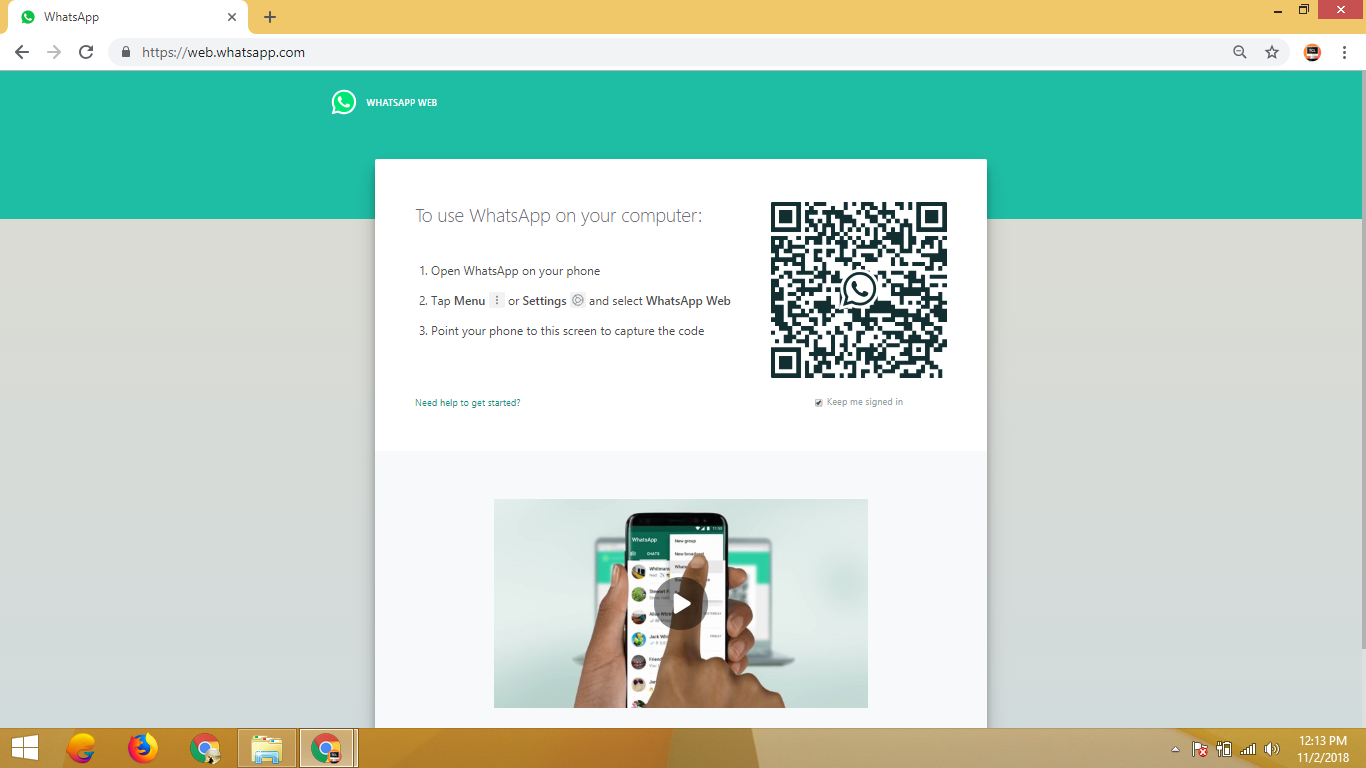Open the Action Center flag icon

[1200, 749]
